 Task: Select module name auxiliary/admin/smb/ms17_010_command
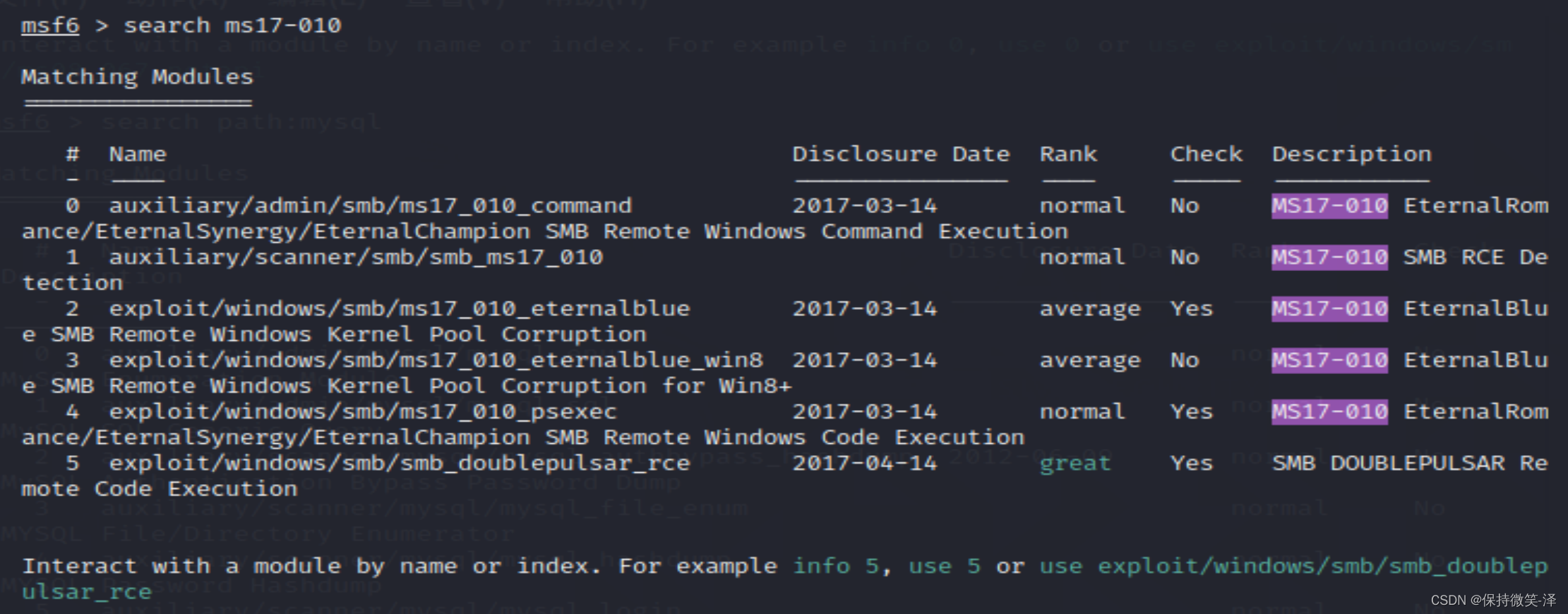[x=370, y=205]
